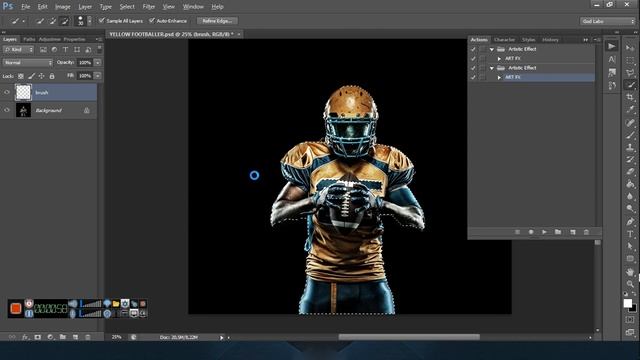
Task: Select the Lasso tool in toolbar
Action: click(630, 73)
